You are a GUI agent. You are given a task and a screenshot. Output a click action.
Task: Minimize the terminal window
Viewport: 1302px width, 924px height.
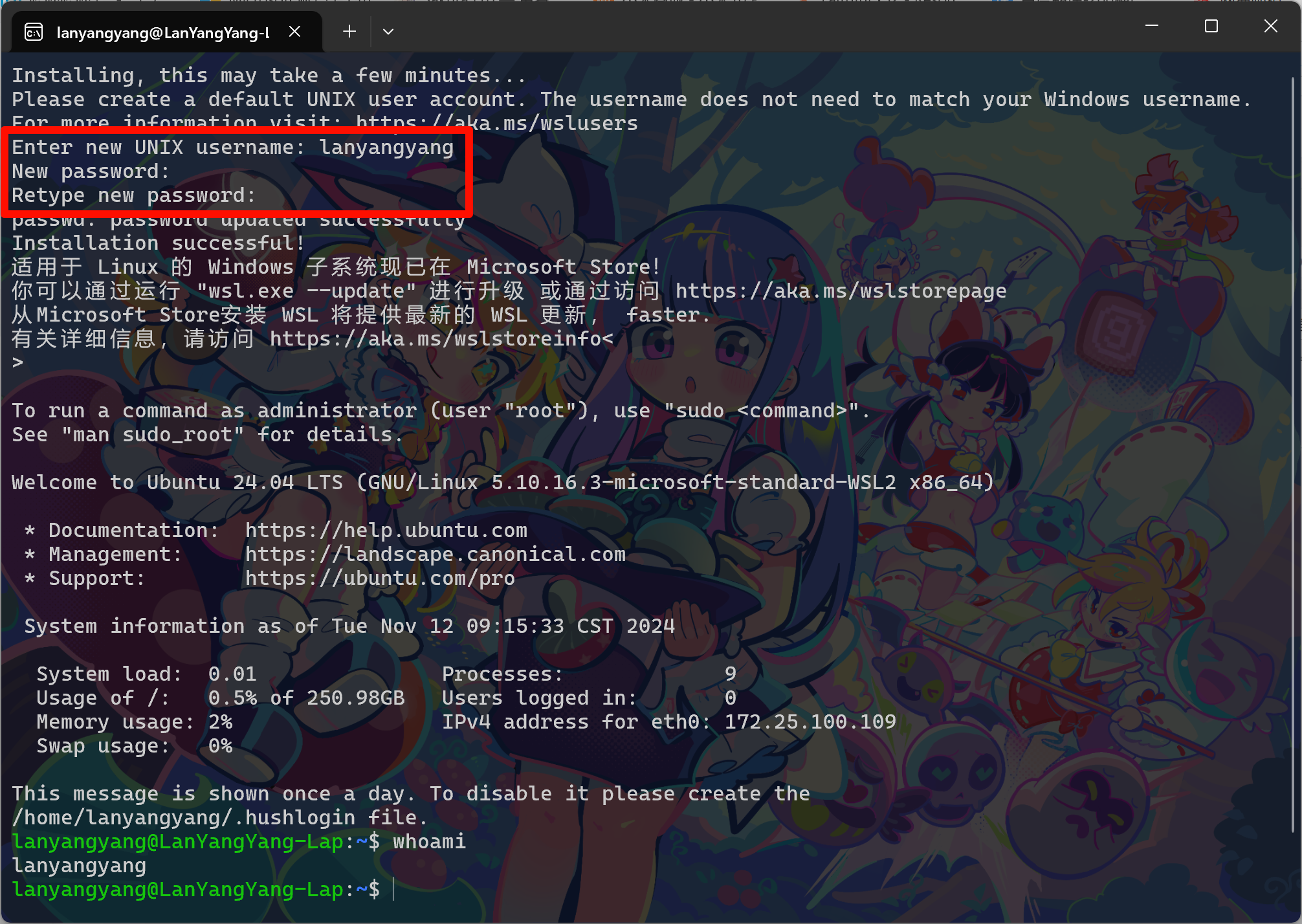1152,26
